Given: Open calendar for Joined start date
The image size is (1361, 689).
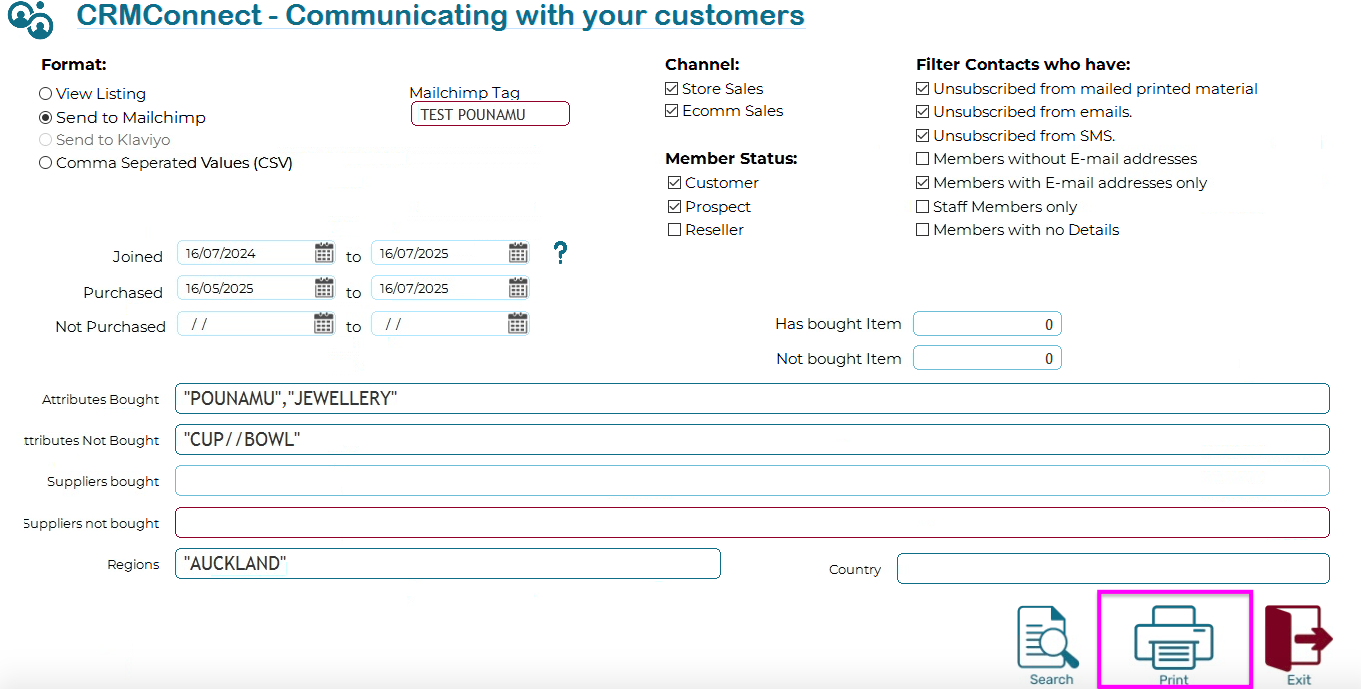Looking at the screenshot, I should click(324, 252).
